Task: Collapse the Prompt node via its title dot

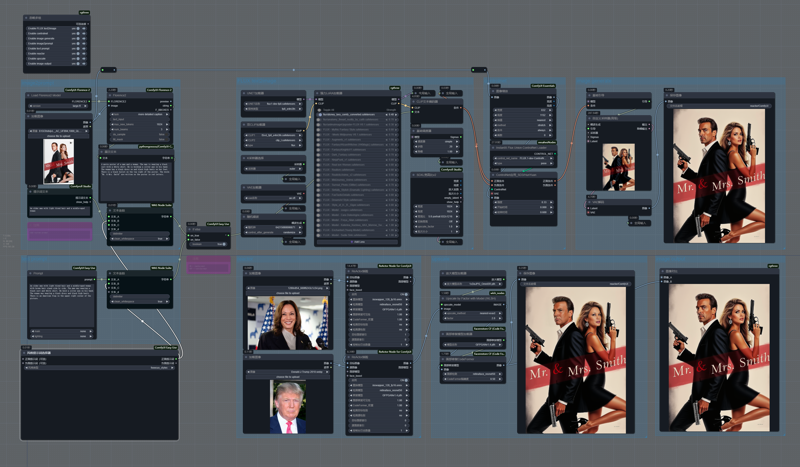Action: [30, 273]
